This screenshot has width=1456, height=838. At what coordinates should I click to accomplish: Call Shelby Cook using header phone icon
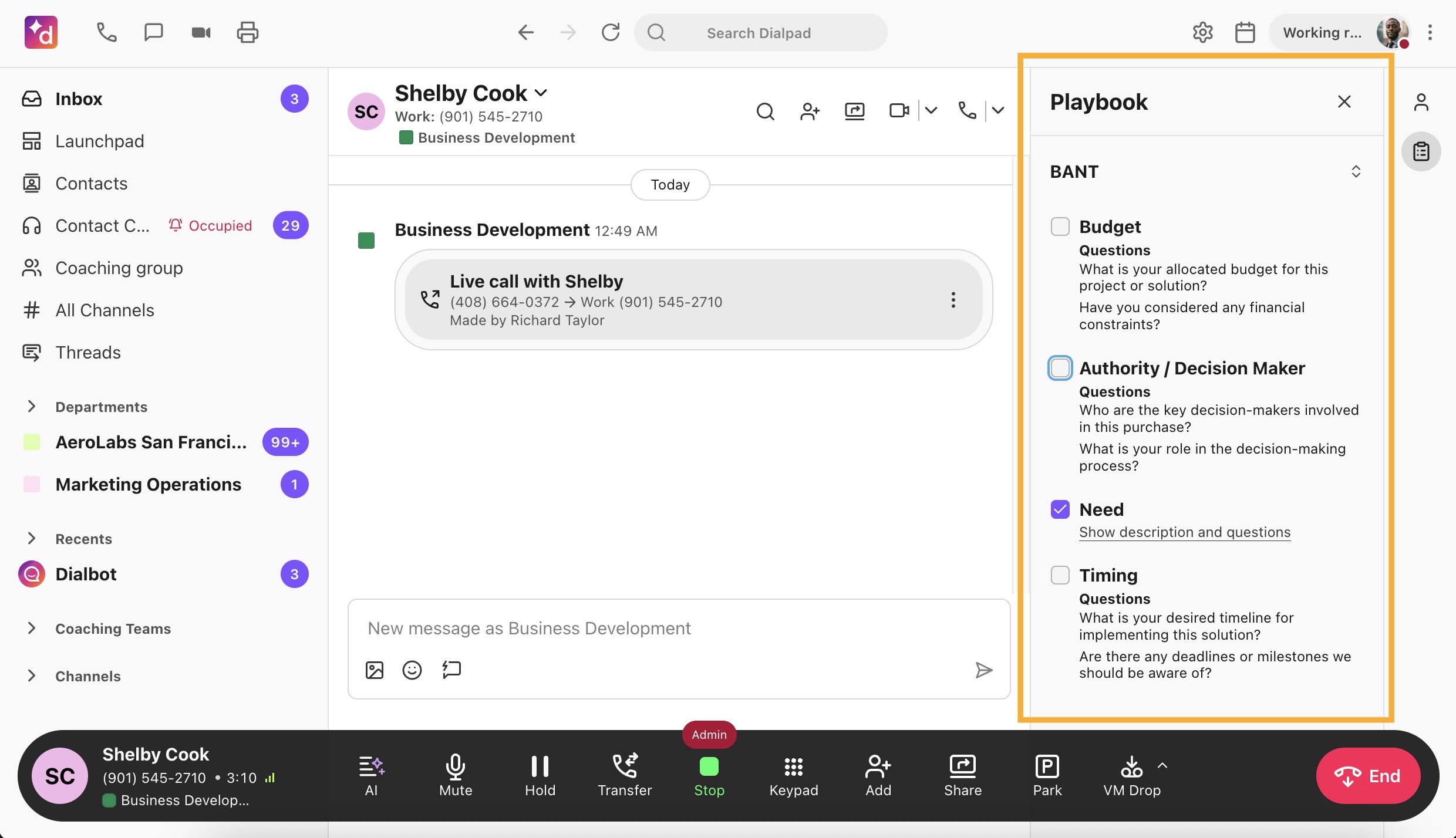[x=967, y=110]
